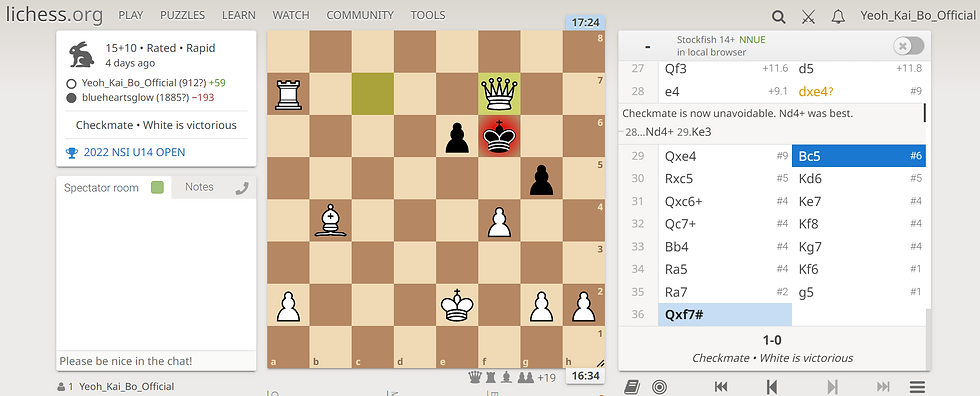Select black move g5
The width and height of the screenshot is (980, 396).
point(859,292)
